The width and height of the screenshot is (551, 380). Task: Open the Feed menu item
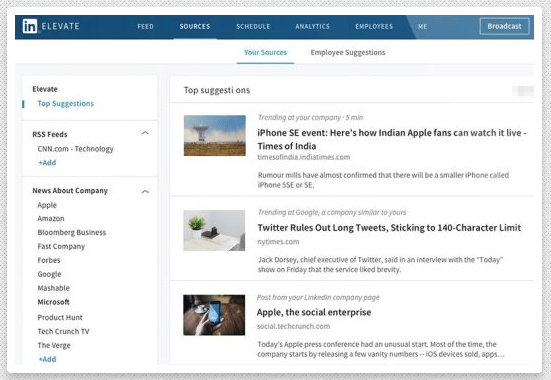point(145,26)
